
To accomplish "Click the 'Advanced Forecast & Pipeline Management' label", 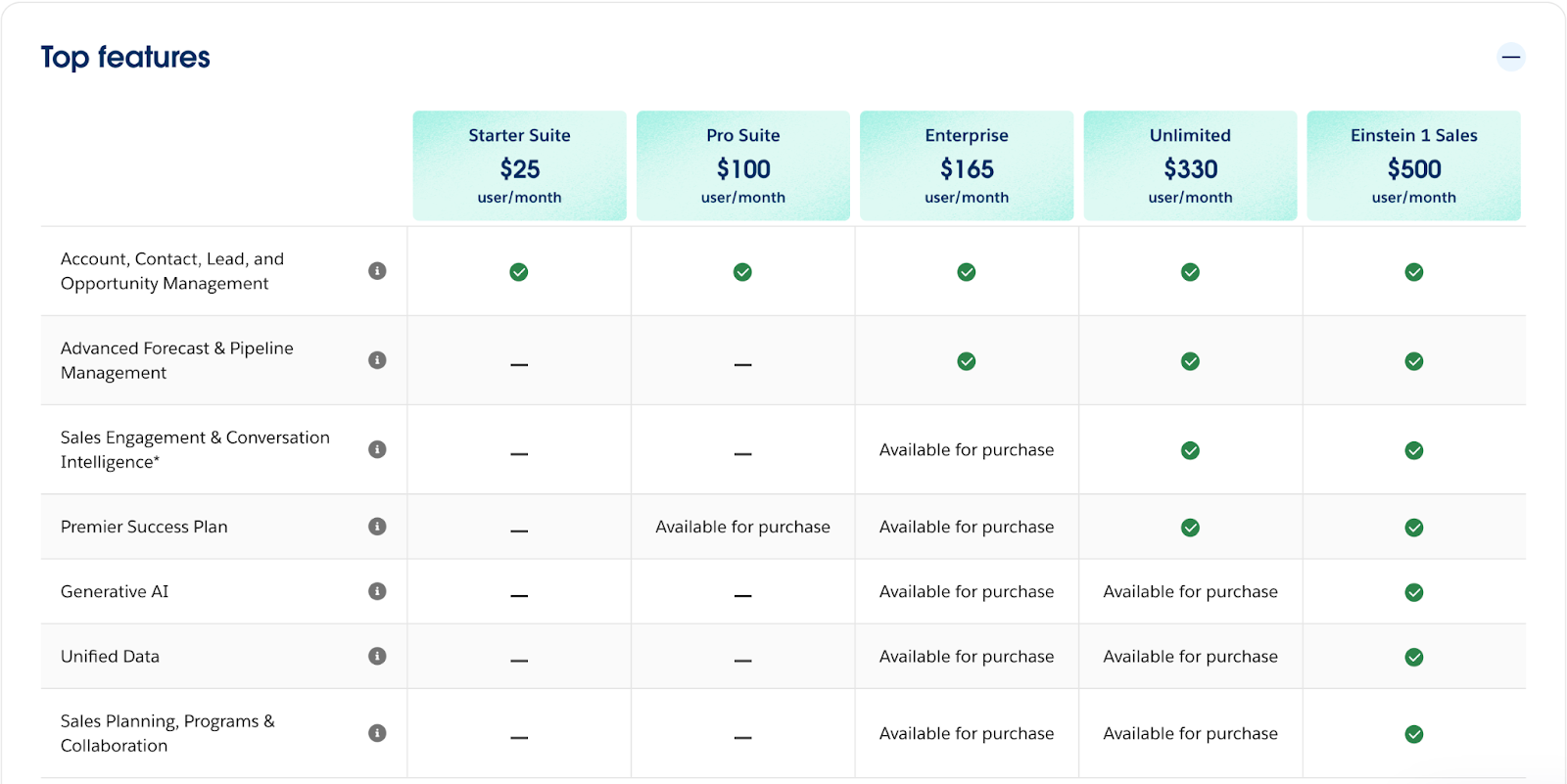I will pos(177,360).
